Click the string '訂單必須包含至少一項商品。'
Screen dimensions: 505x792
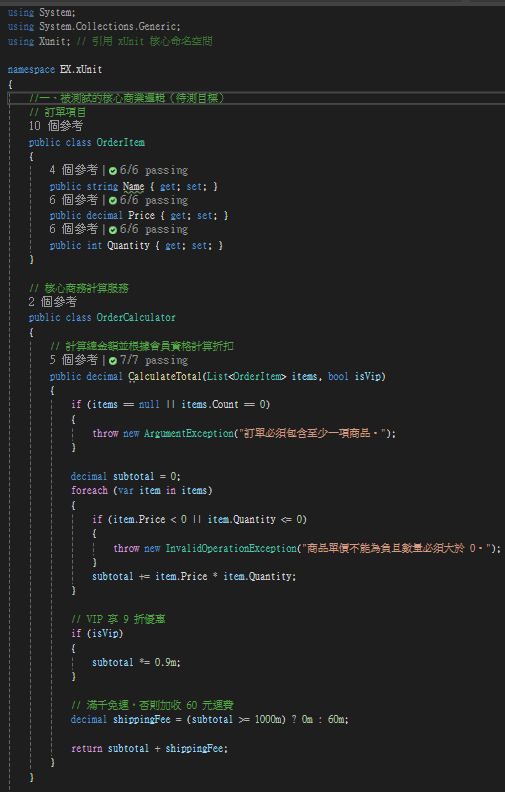point(313,433)
